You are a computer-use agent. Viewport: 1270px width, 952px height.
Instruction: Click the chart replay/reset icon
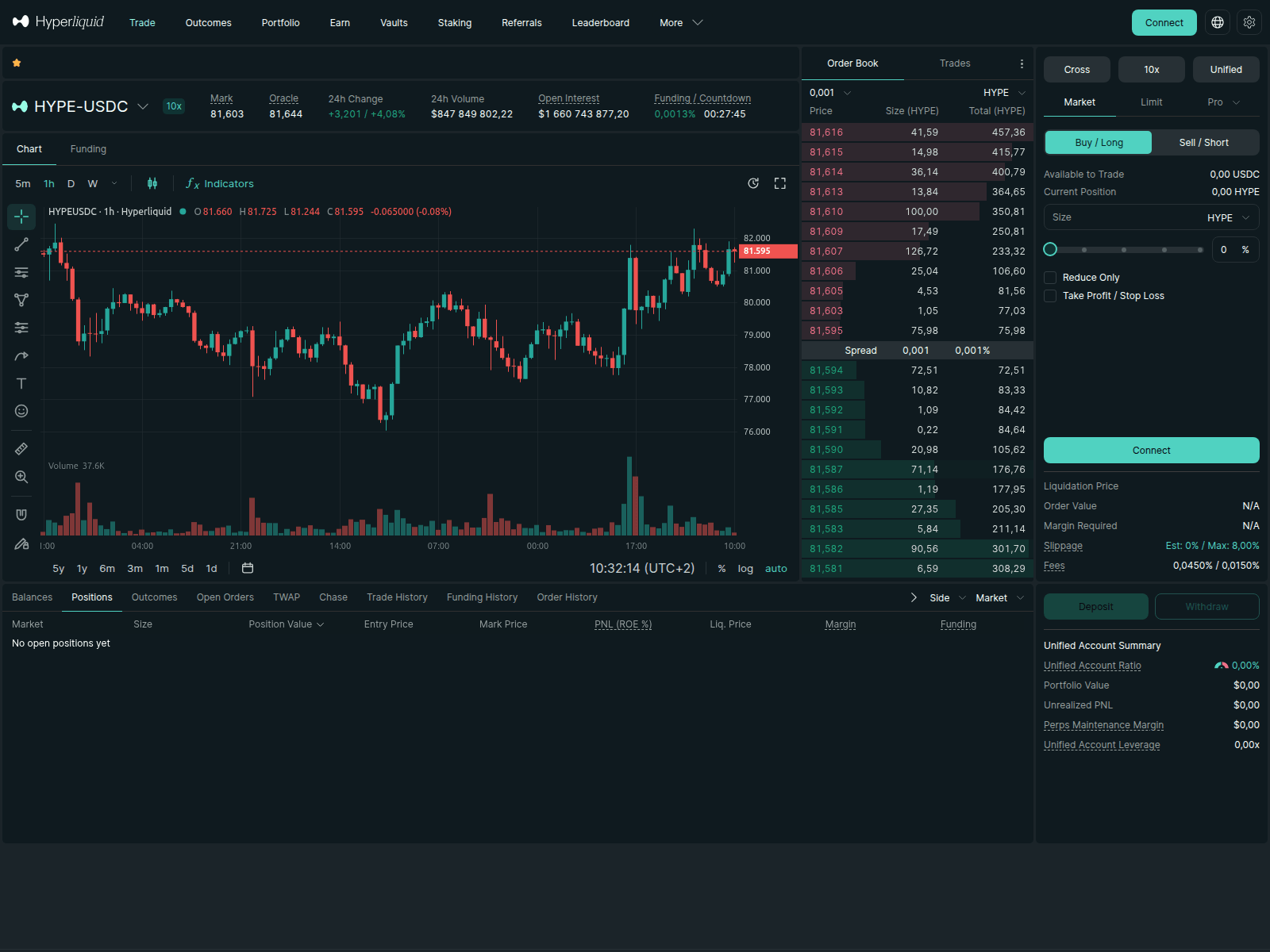[753, 183]
